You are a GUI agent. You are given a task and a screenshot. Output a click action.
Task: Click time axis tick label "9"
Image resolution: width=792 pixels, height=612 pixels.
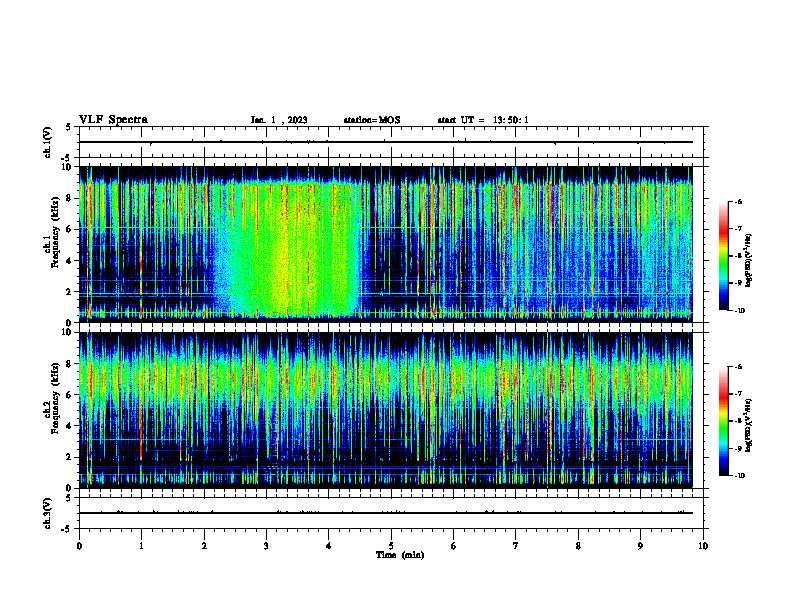[640, 546]
